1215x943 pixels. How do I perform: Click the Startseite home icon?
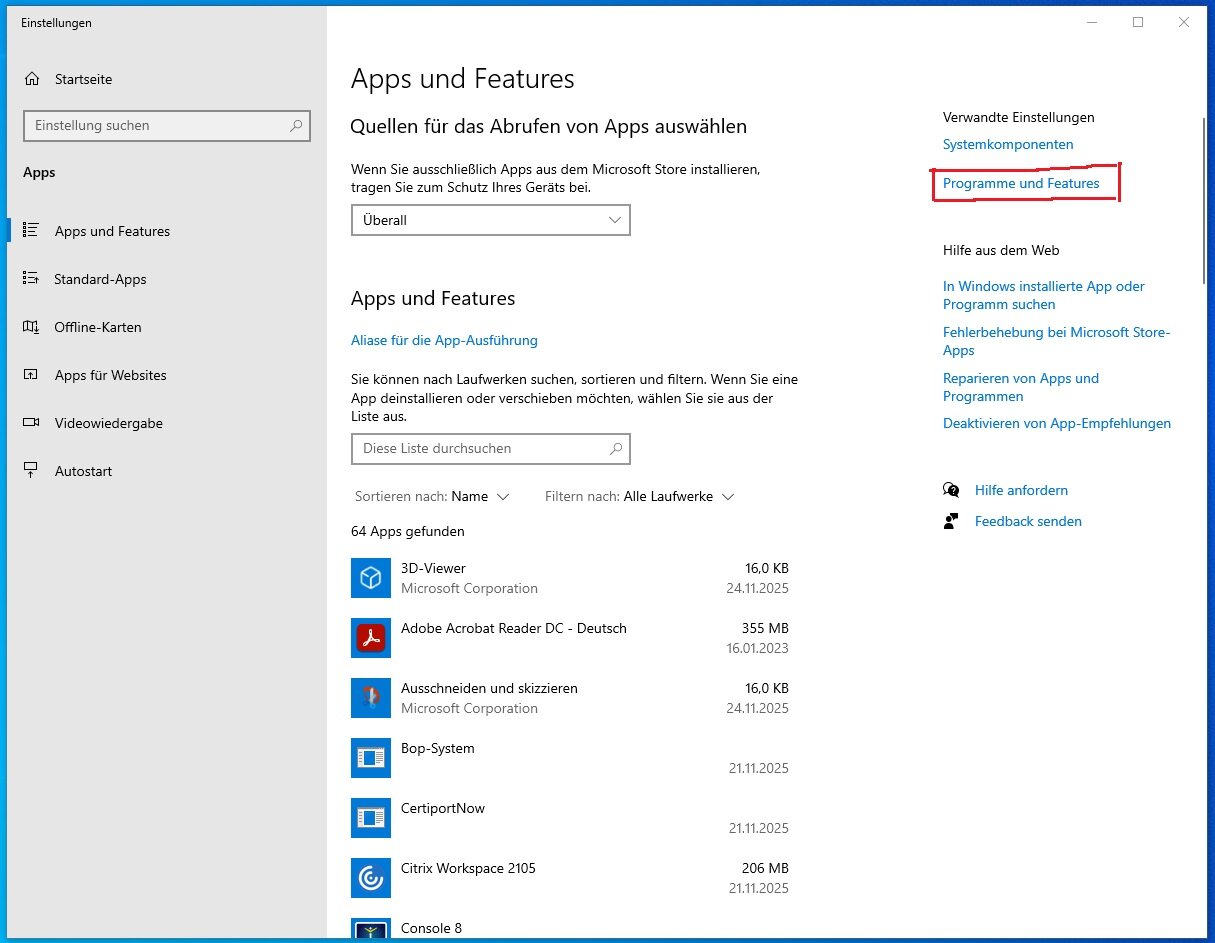point(33,79)
